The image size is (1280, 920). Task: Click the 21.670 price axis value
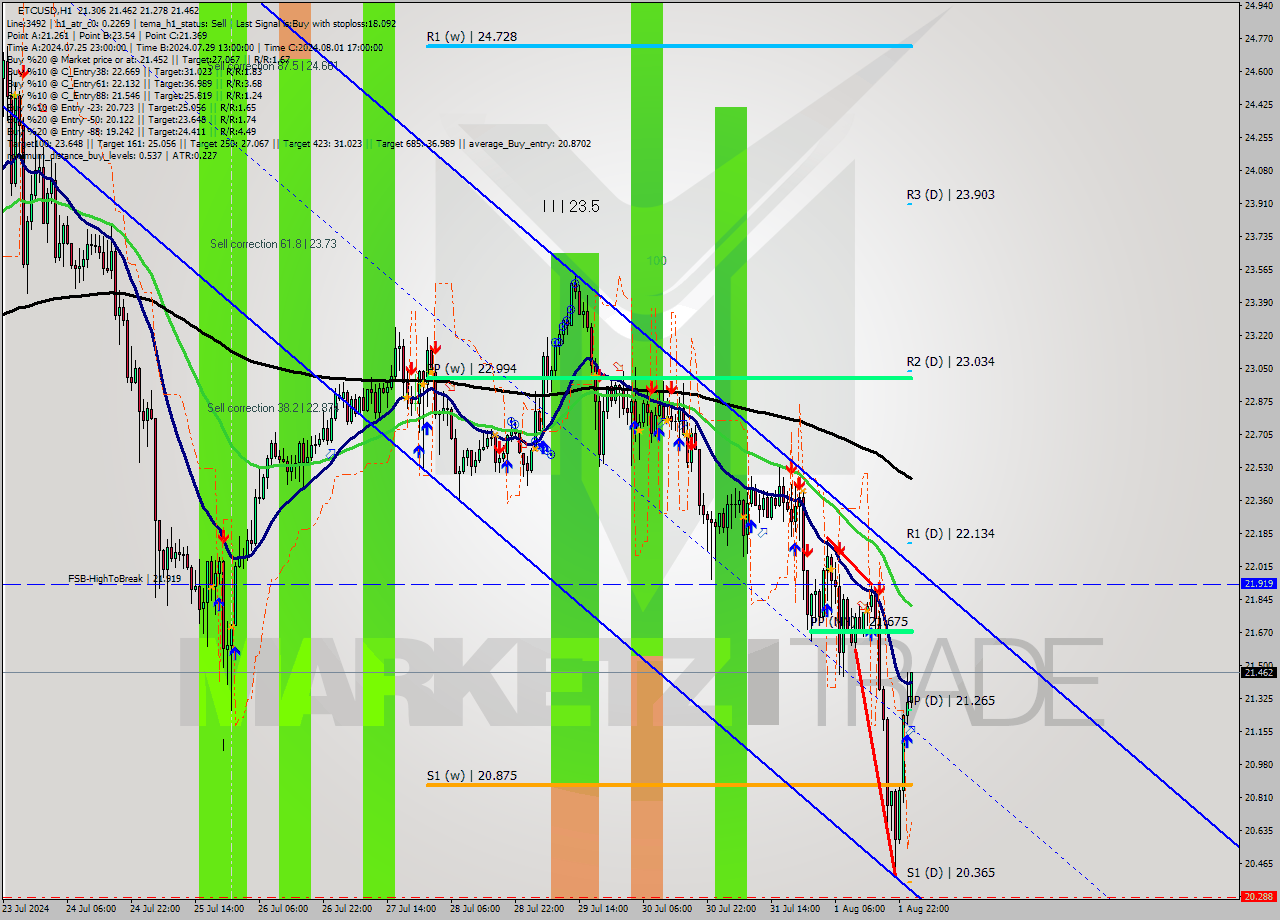point(1257,633)
